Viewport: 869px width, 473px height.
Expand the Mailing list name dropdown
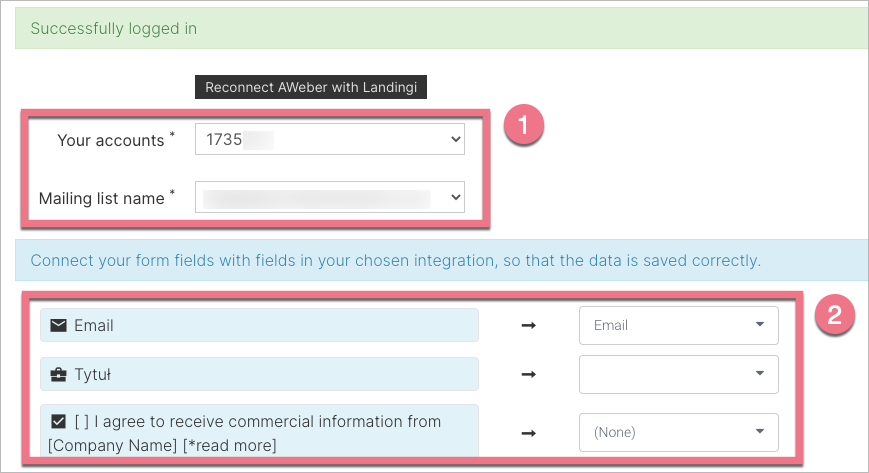tap(330, 198)
